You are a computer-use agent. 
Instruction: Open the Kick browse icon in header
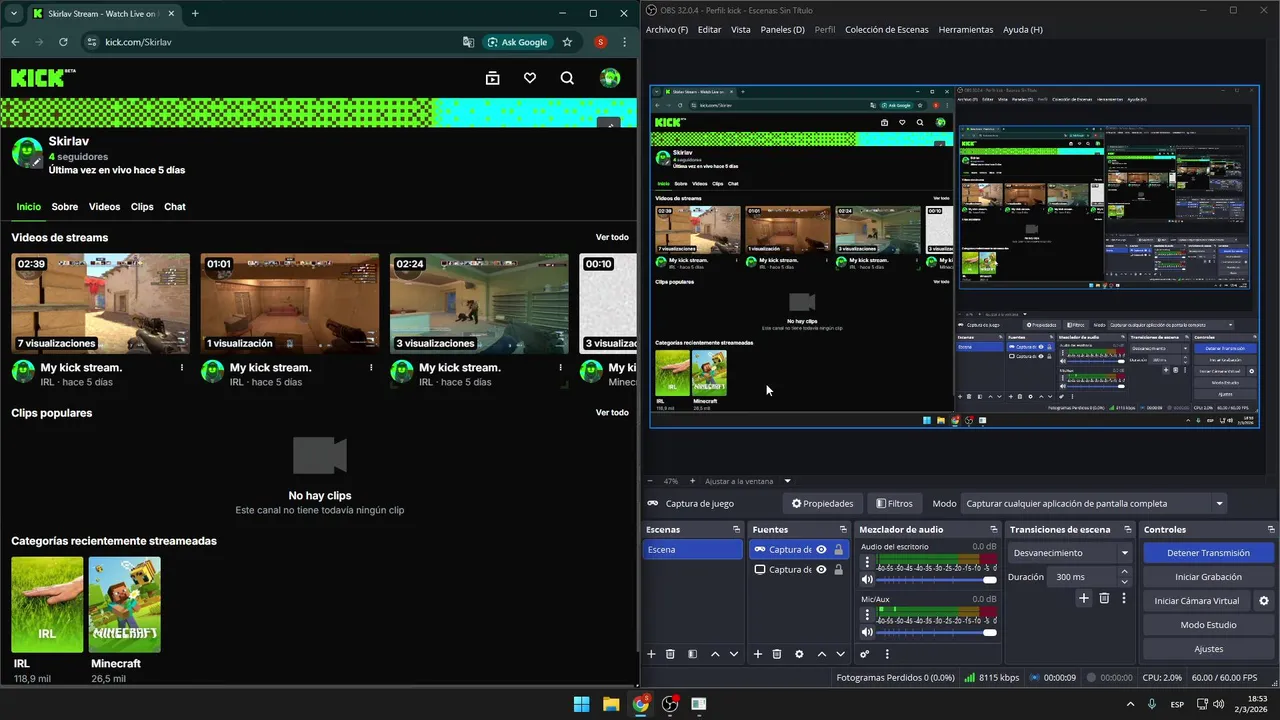click(x=492, y=78)
